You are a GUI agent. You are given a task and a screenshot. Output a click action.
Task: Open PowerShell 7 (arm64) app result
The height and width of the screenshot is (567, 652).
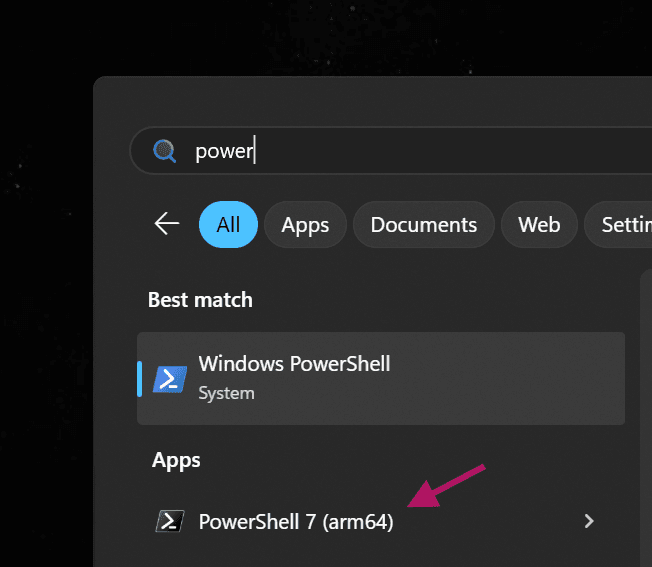[x=381, y=521]
